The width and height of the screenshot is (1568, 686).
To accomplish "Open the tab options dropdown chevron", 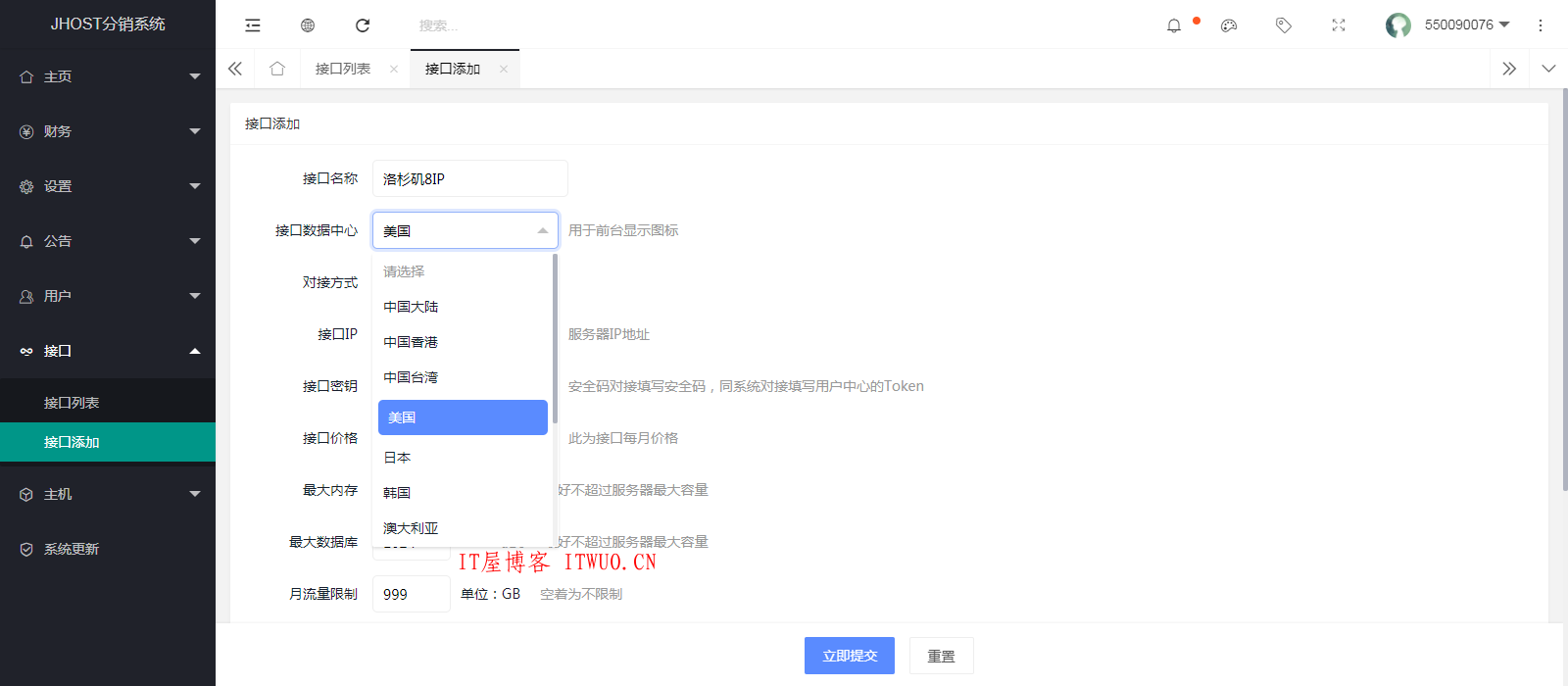I will point(1548,69).
